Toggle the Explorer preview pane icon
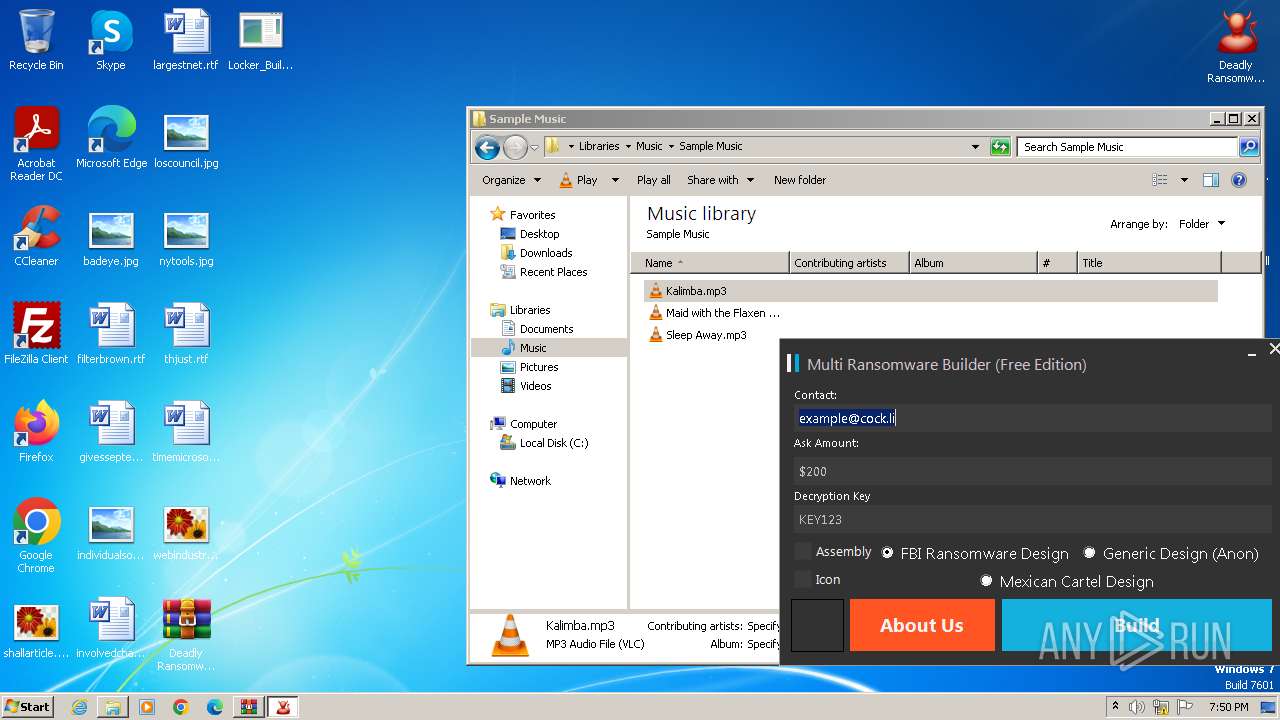Viewport: 1280px width, 720px height. pyautogui.click(x=1211, y=180)
